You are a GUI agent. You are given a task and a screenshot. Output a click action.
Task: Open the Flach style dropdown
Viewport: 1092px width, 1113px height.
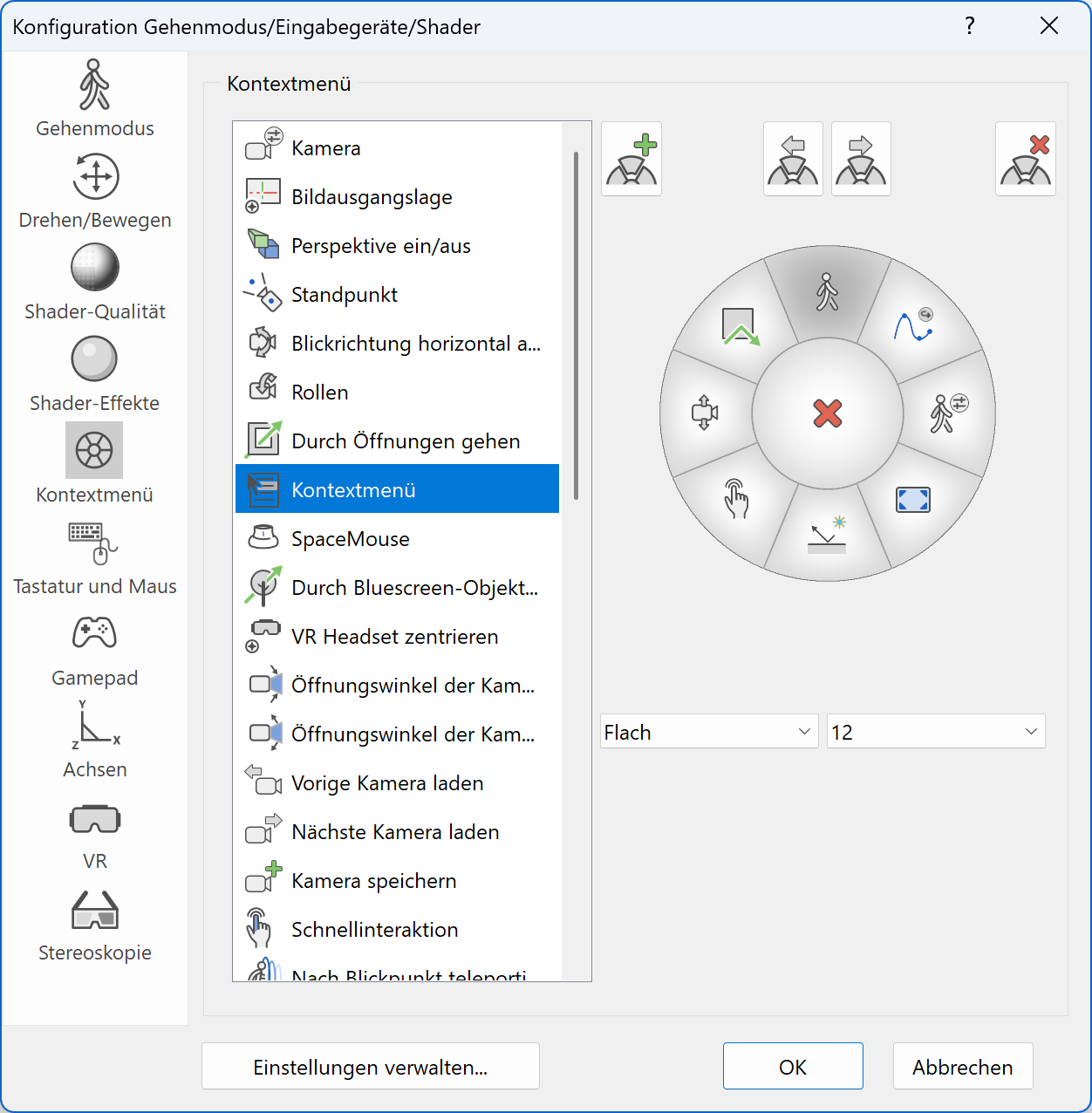(708, 732)
